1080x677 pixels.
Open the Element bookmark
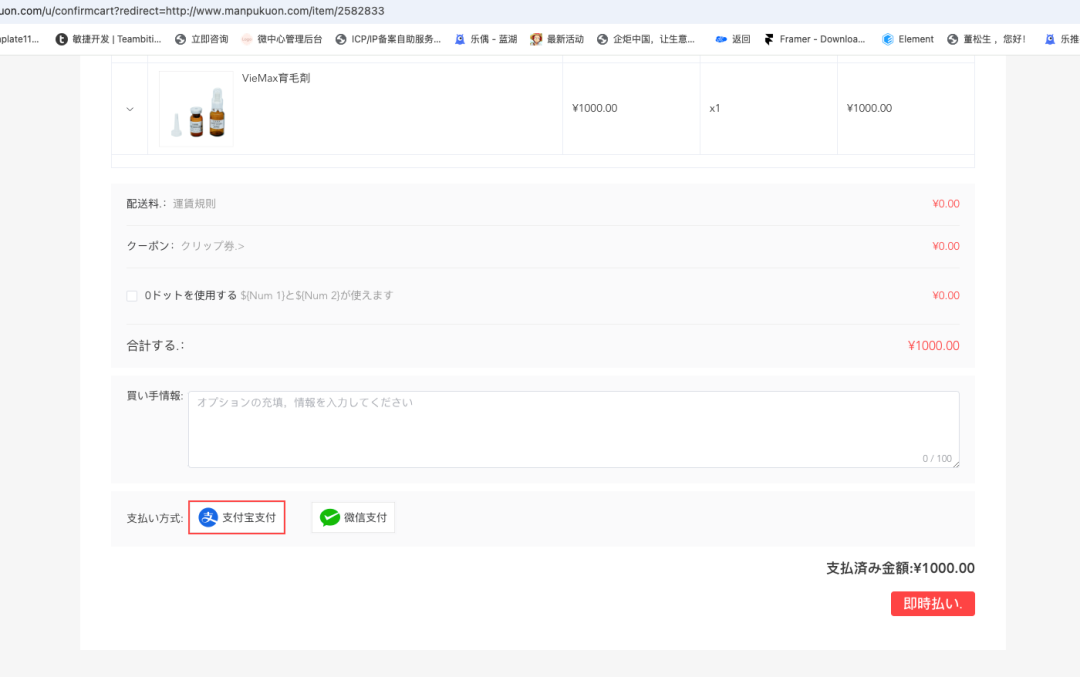pos(908,39)
